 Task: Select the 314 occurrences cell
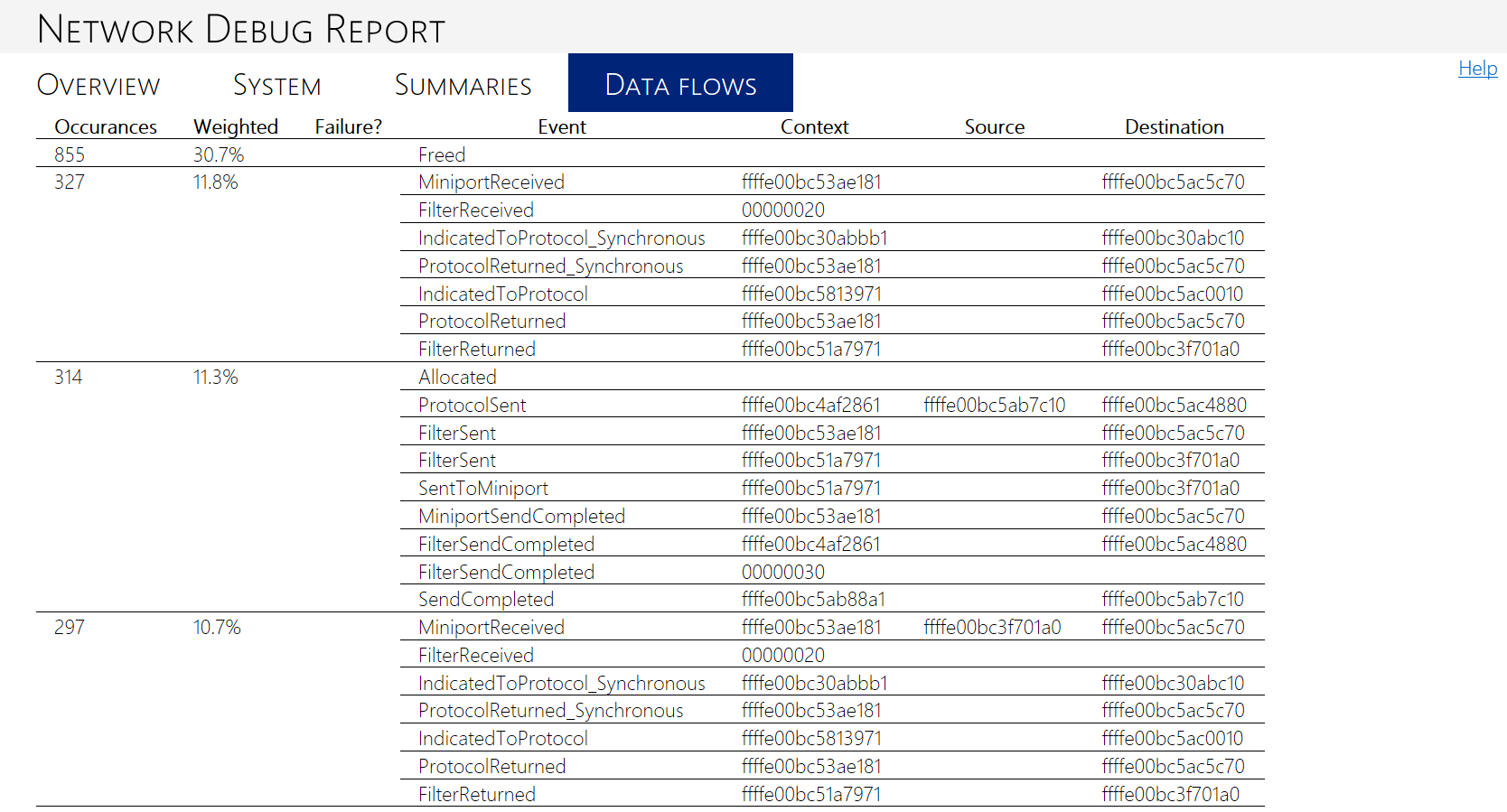click(69, 377)
